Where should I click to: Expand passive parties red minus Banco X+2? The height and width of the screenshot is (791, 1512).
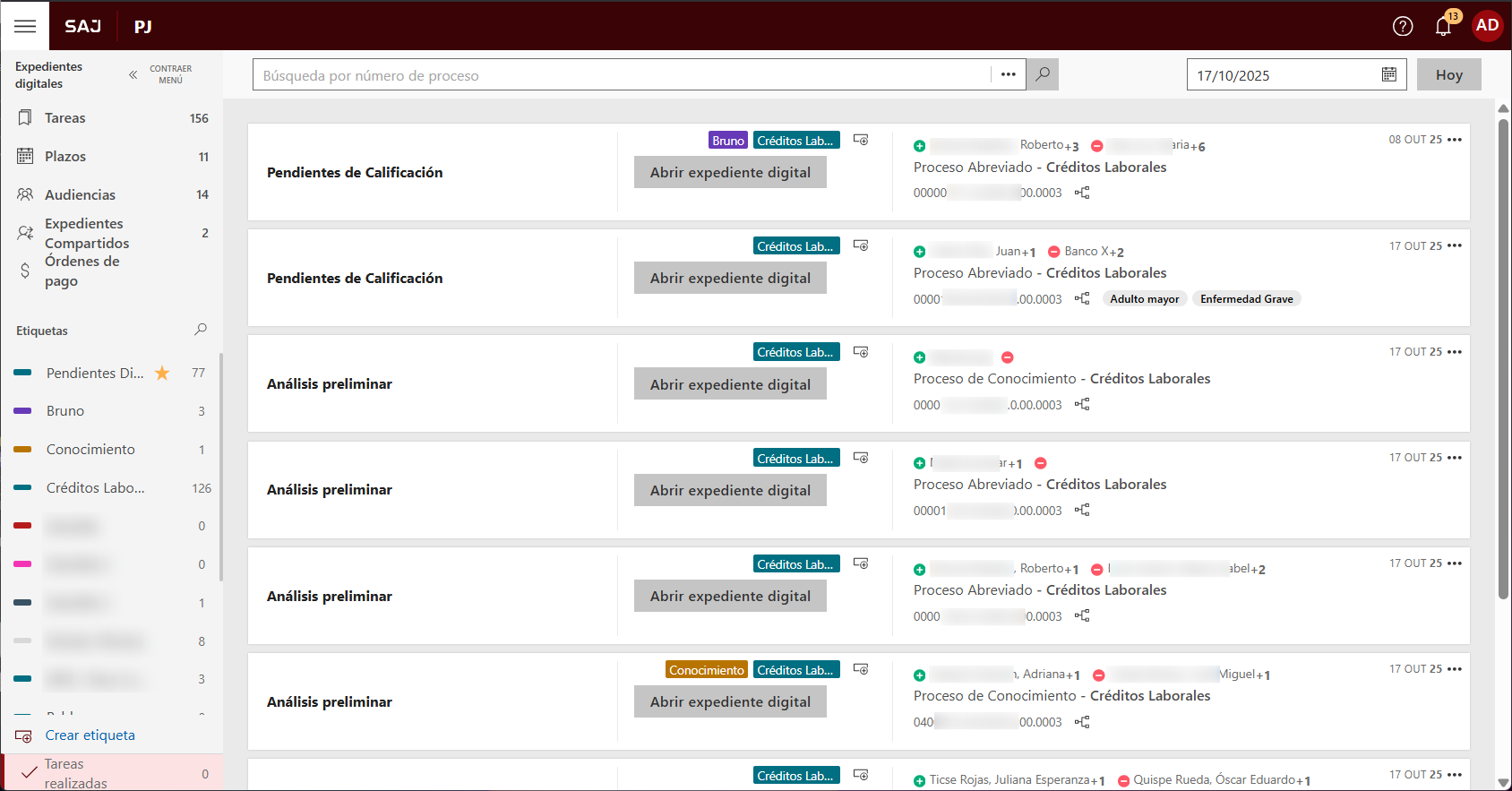click(x=1053, y=252)
